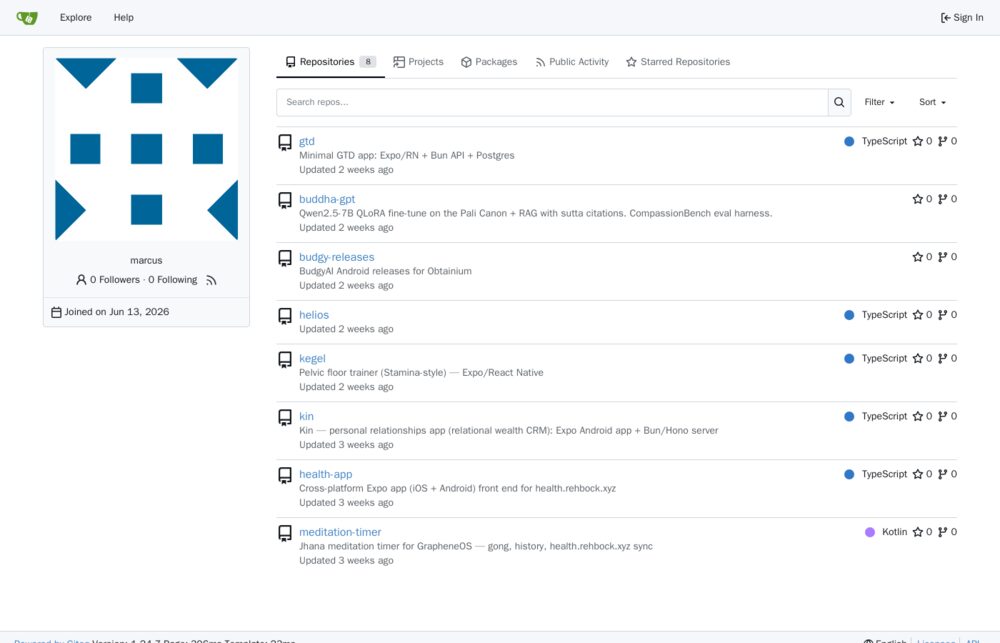Click the username marcus under avatar
The height and width of the screenshot is (643, 1000).
(x=146, y=260)
